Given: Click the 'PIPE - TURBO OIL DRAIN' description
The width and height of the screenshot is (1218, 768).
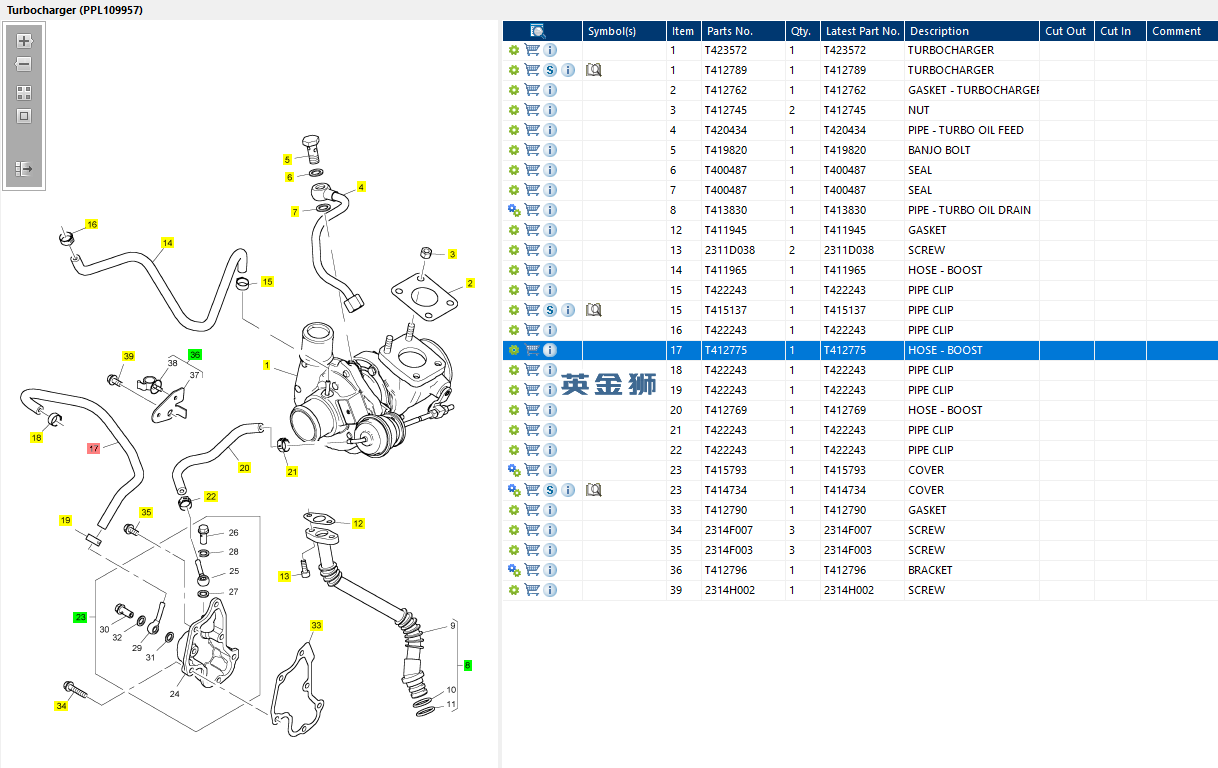Looking at the screenshot, I should pyautogui.click(x=969, y=210).
